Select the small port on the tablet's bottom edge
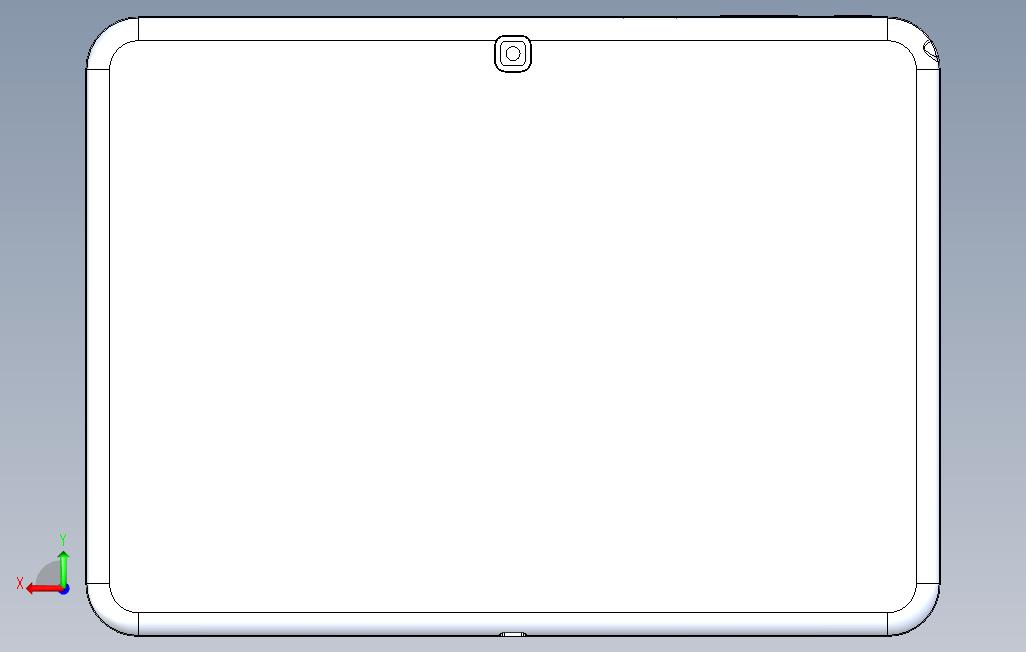Viewport: 1026px width, 652px height. (513, 634)
